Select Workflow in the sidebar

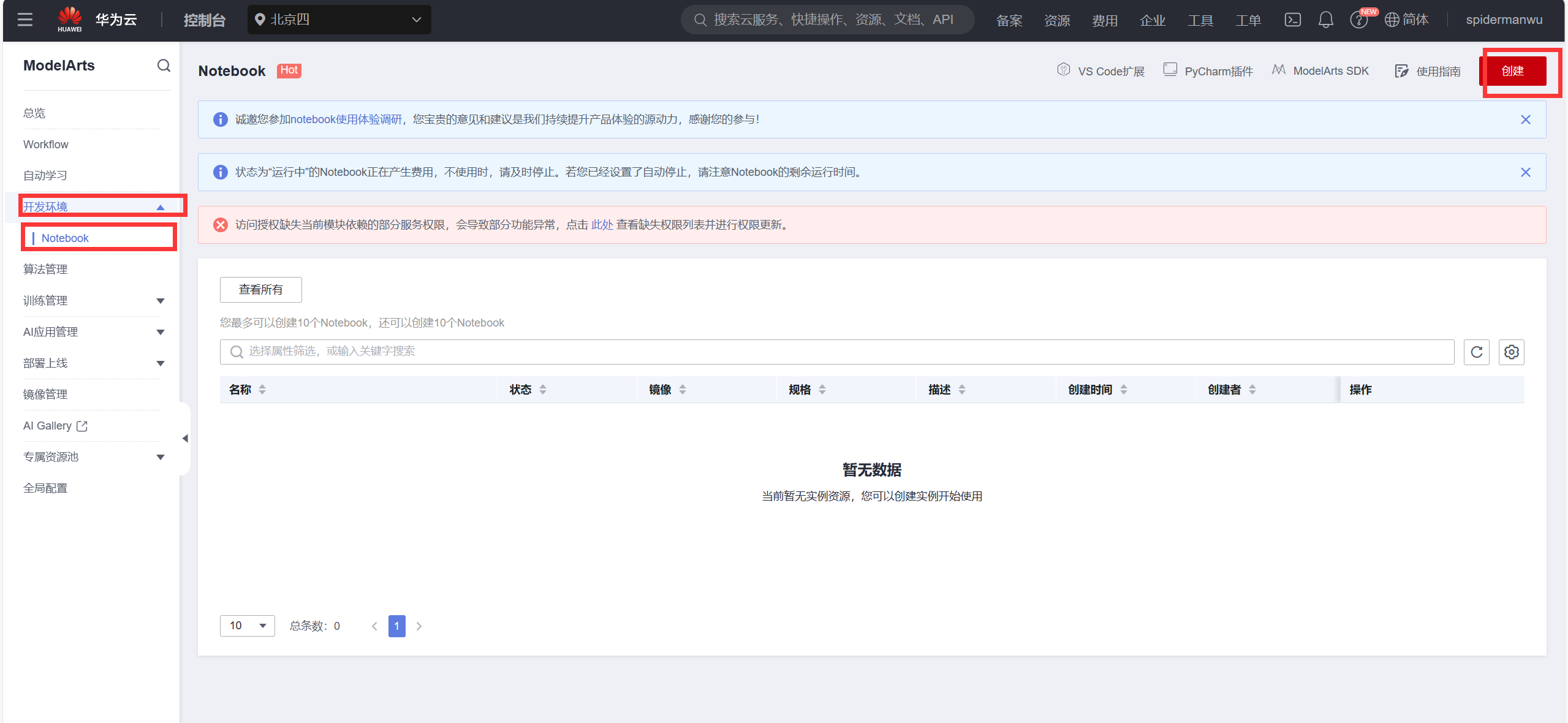pos(46,144)
